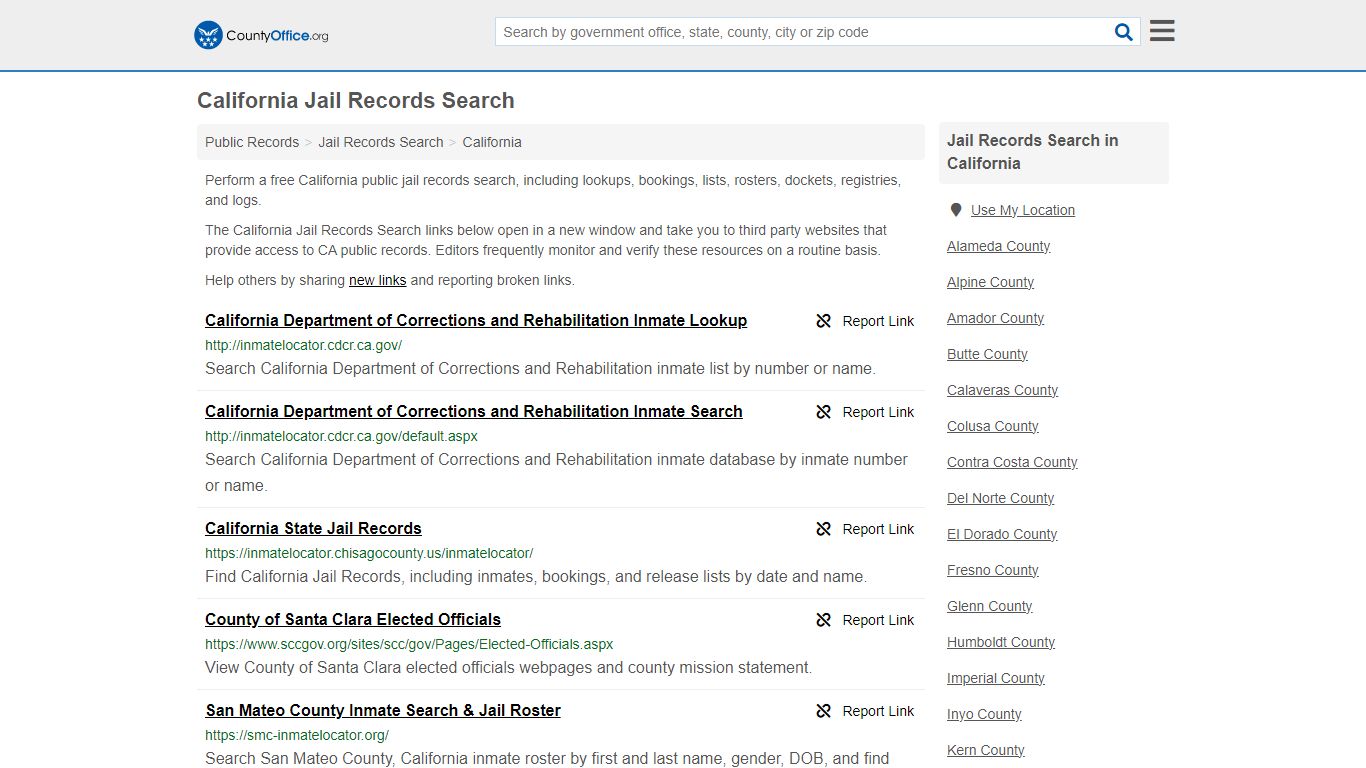Select Calaveras County
Screen dimensions: 1366x768
(1003, 390)
